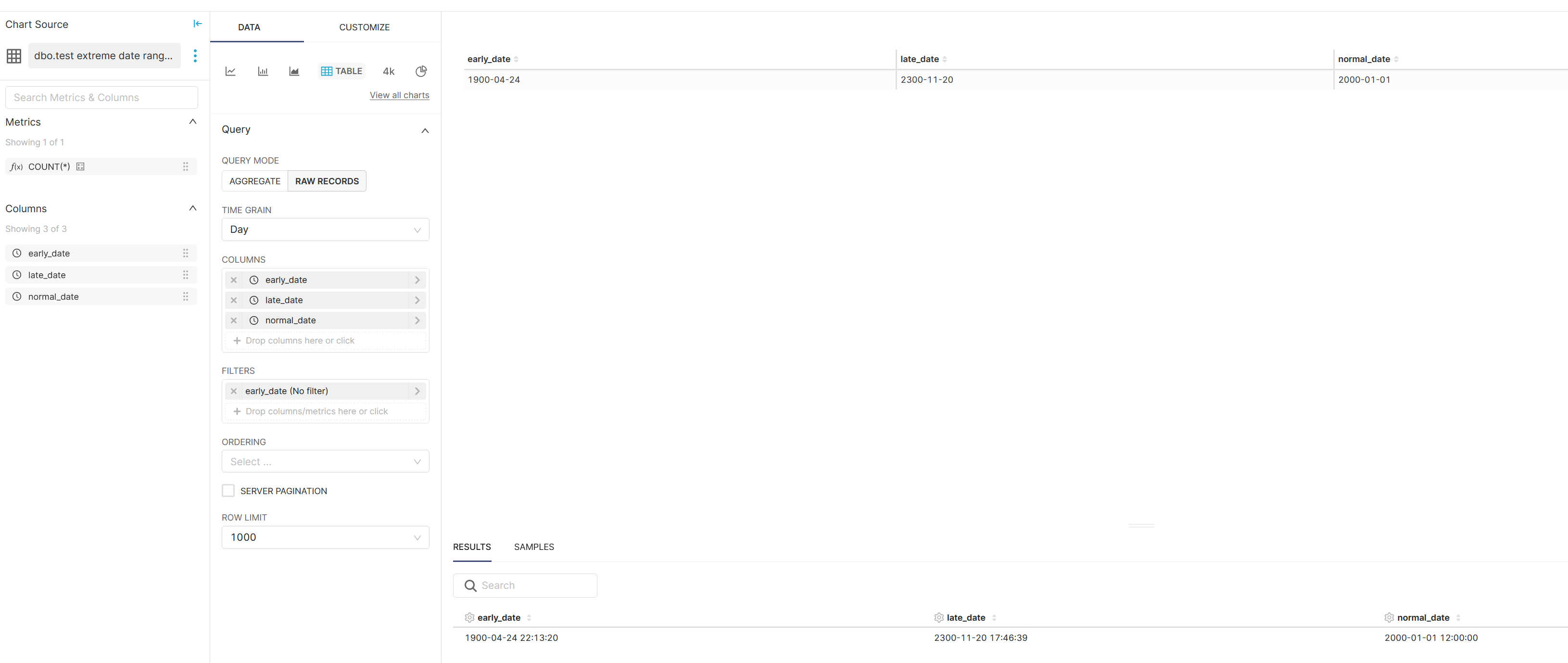Viewport: 1568px width, 663px height.
Task: Collapse the Query section
Action: pyautogui.click(x=425, y=130)
